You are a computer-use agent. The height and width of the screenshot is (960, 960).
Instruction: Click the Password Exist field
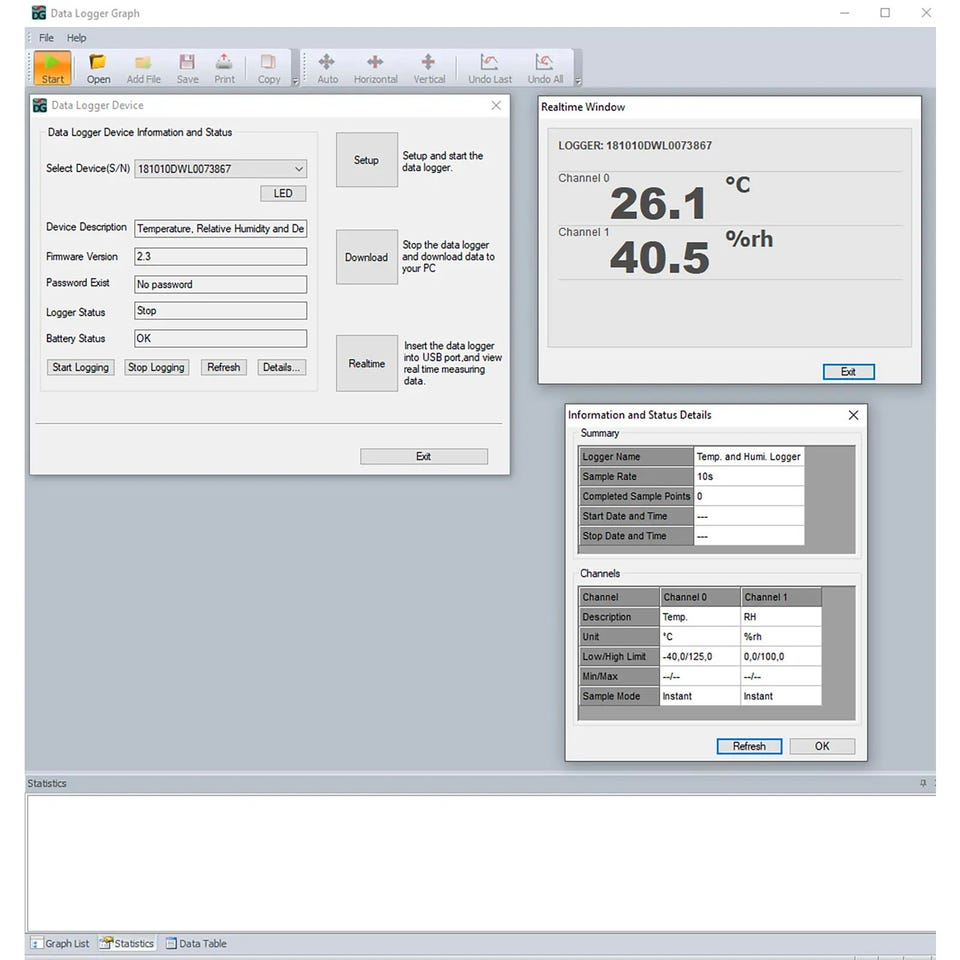(x=220, y=284)
